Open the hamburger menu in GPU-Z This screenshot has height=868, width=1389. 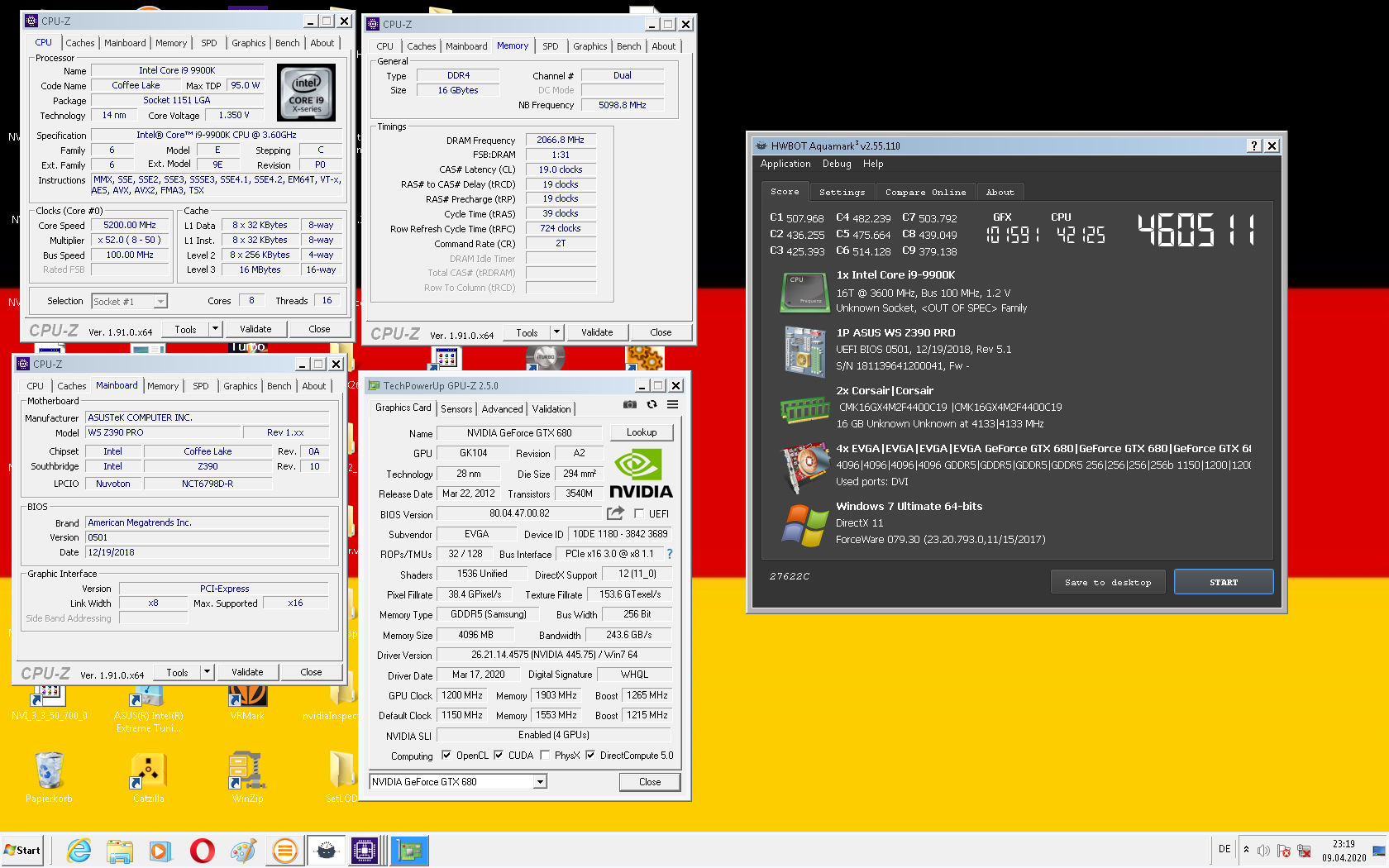click(673, 405)
